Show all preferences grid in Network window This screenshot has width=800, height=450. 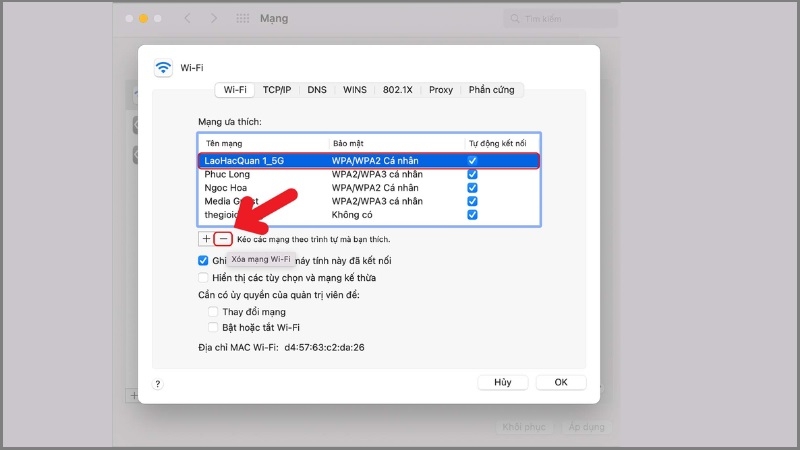coord(243,18)
